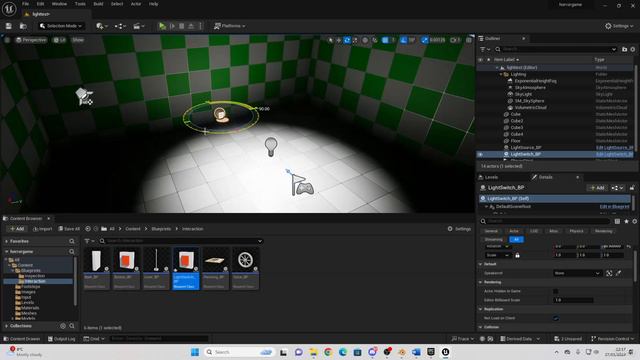Toggle the Actor Hidden In Game checkbox
The height and width of the screenshot is (360, 640).
(x=556, y=291)
